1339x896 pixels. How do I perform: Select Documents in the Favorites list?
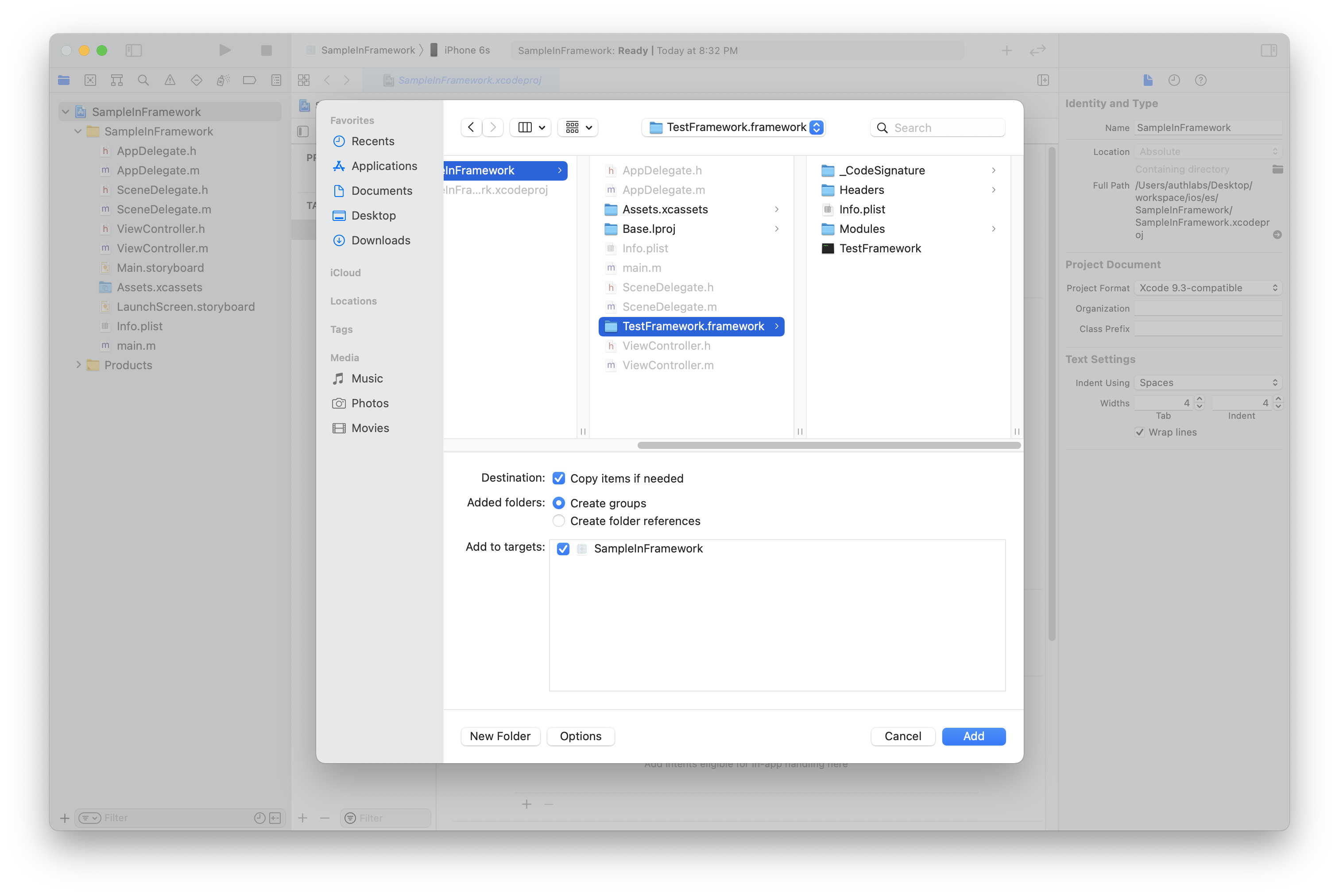pos(381,191)
